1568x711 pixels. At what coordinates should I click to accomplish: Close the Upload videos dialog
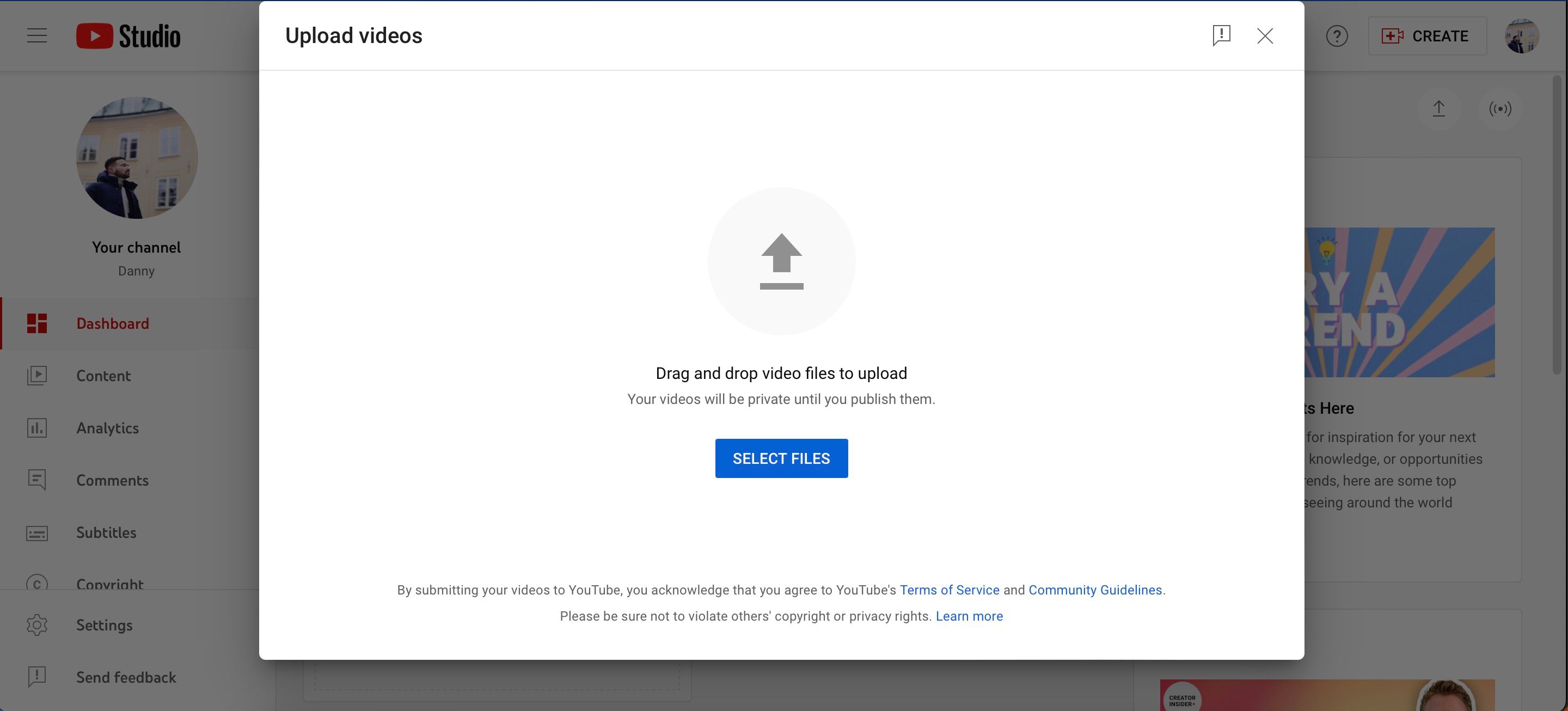coord(1265,36)
